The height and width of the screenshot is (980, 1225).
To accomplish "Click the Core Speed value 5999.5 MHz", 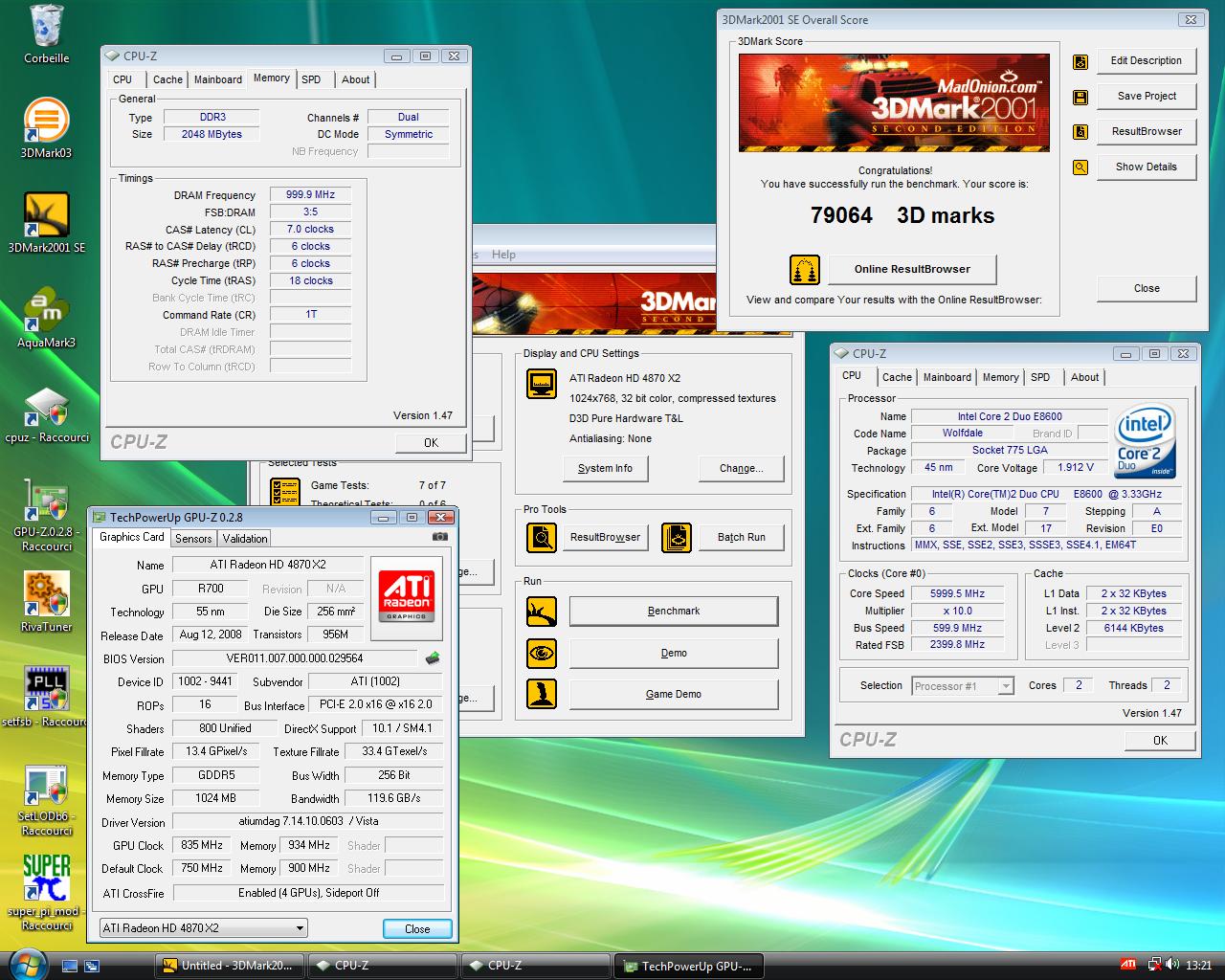I will [x=957, y=594].
